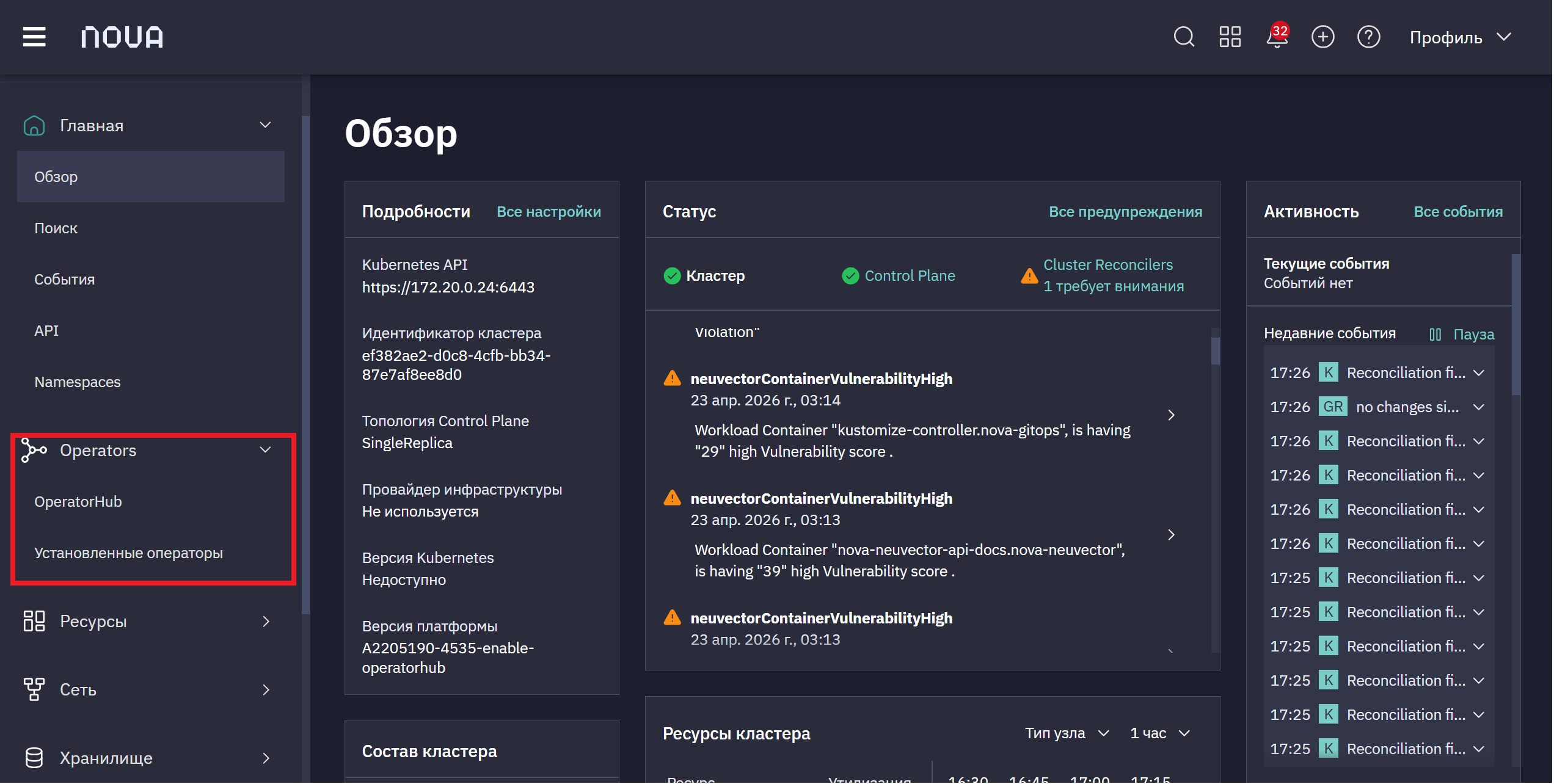
Task: Expand the first 17:26 Reconciliation event
Action: 1479,373
